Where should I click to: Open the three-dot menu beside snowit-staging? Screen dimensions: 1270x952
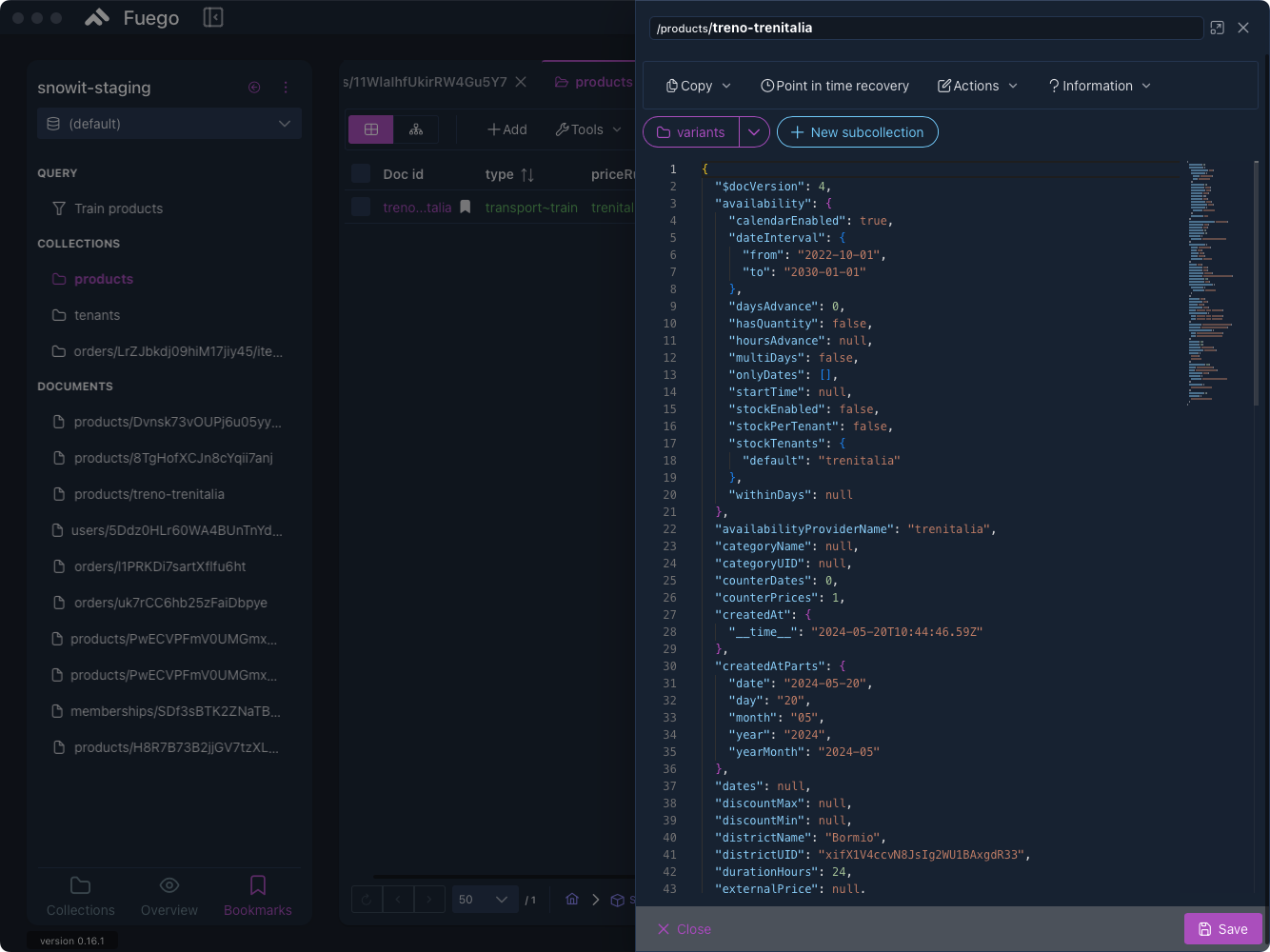(x=286, y=88)
